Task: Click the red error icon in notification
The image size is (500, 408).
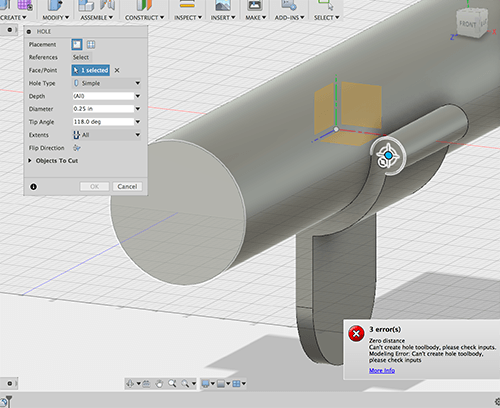Action: coord(356,334)
